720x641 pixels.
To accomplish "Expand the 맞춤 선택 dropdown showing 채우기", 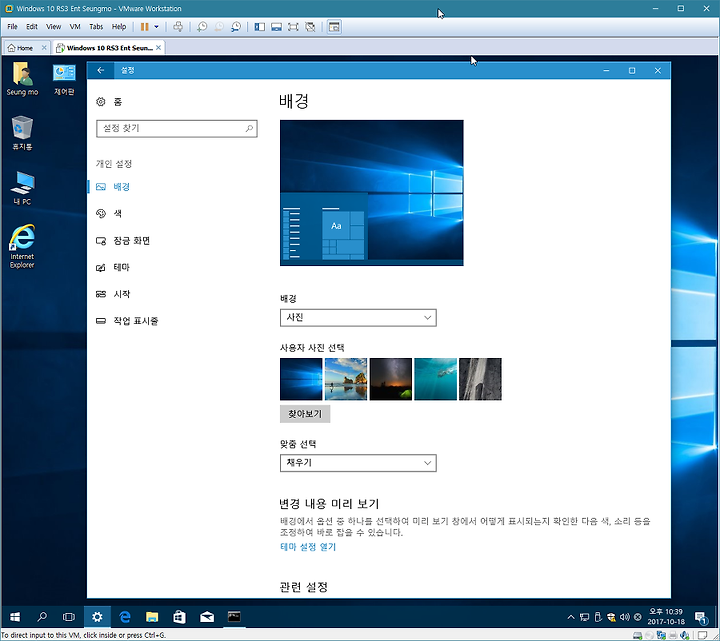I will tap(358, 463).
